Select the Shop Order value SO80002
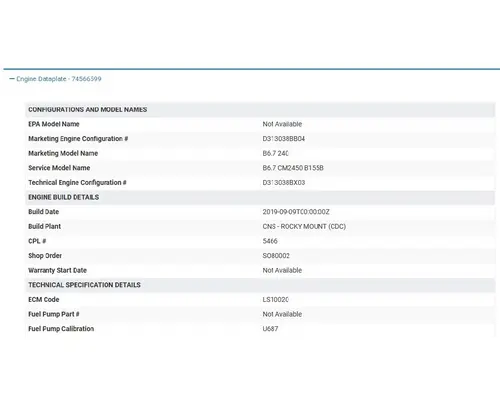The width and height of the screenshot is (500, 400). coord(276,256)
